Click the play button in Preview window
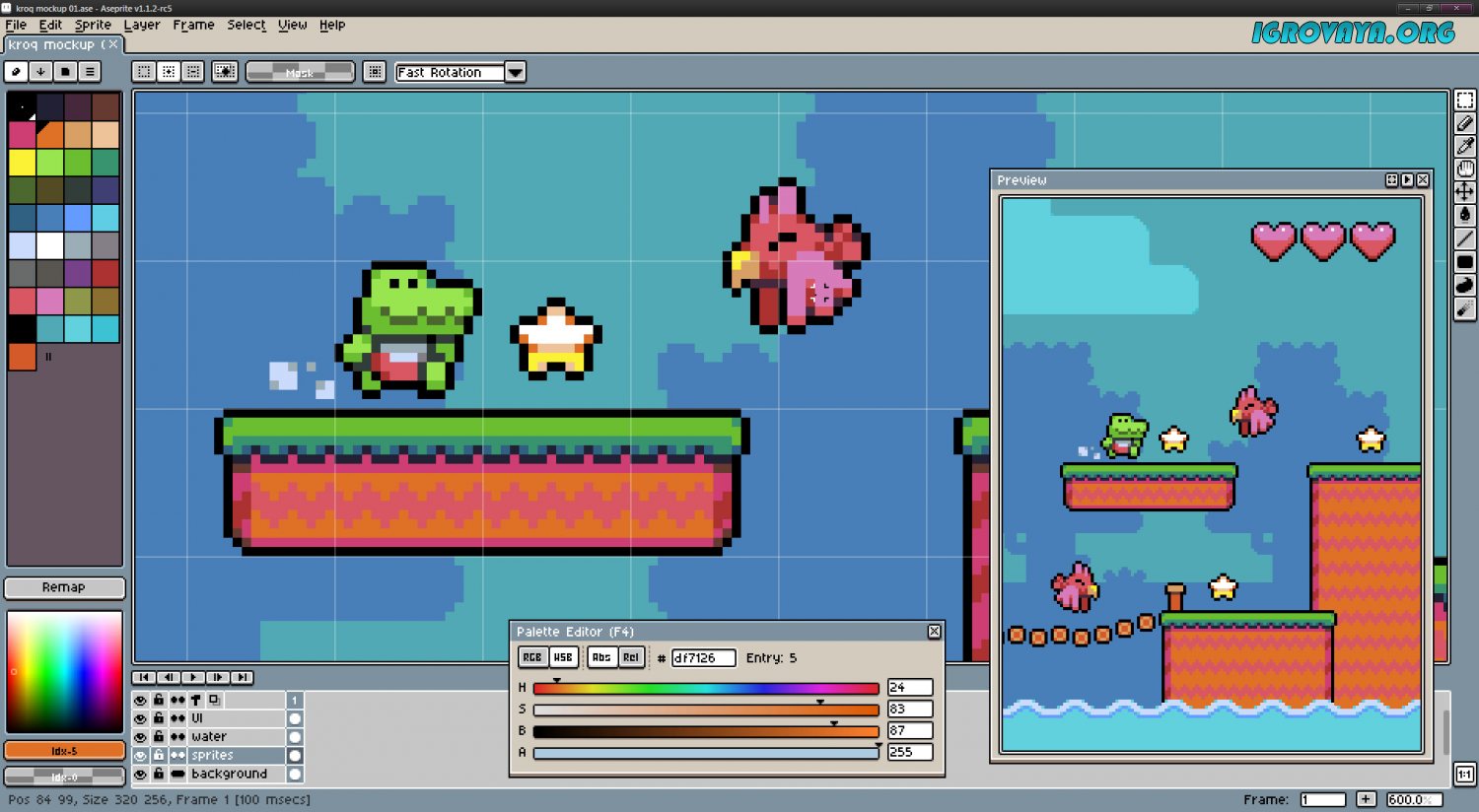The height and width of the screenshot is (812, 1479). (1407, 180)
